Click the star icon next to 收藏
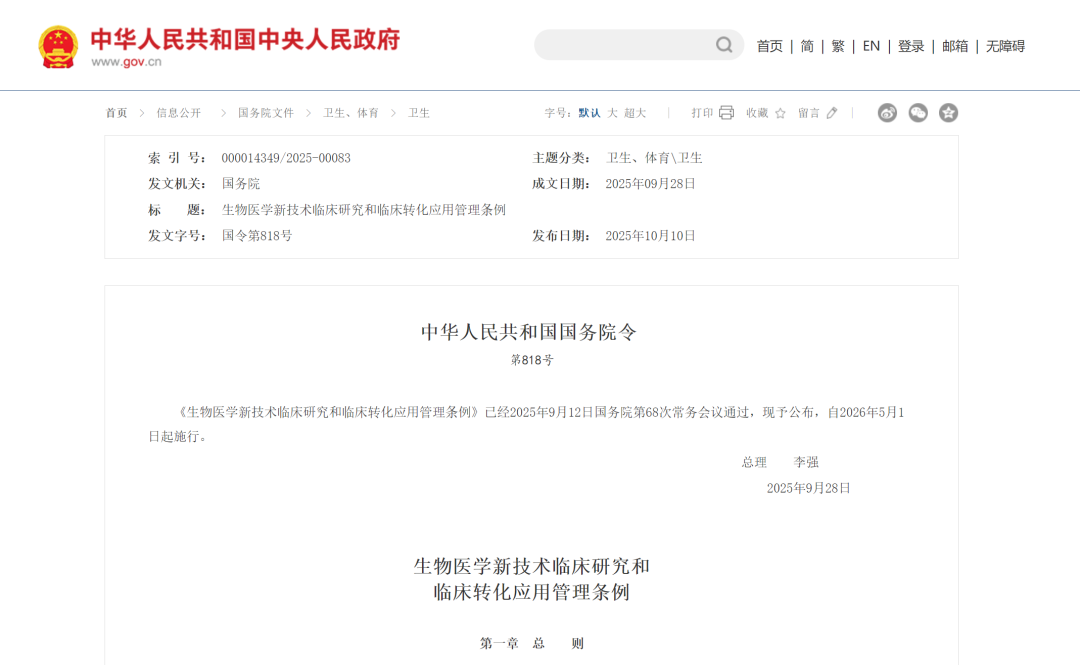This screenshot has height=665, width=1080. coord(780,113)
